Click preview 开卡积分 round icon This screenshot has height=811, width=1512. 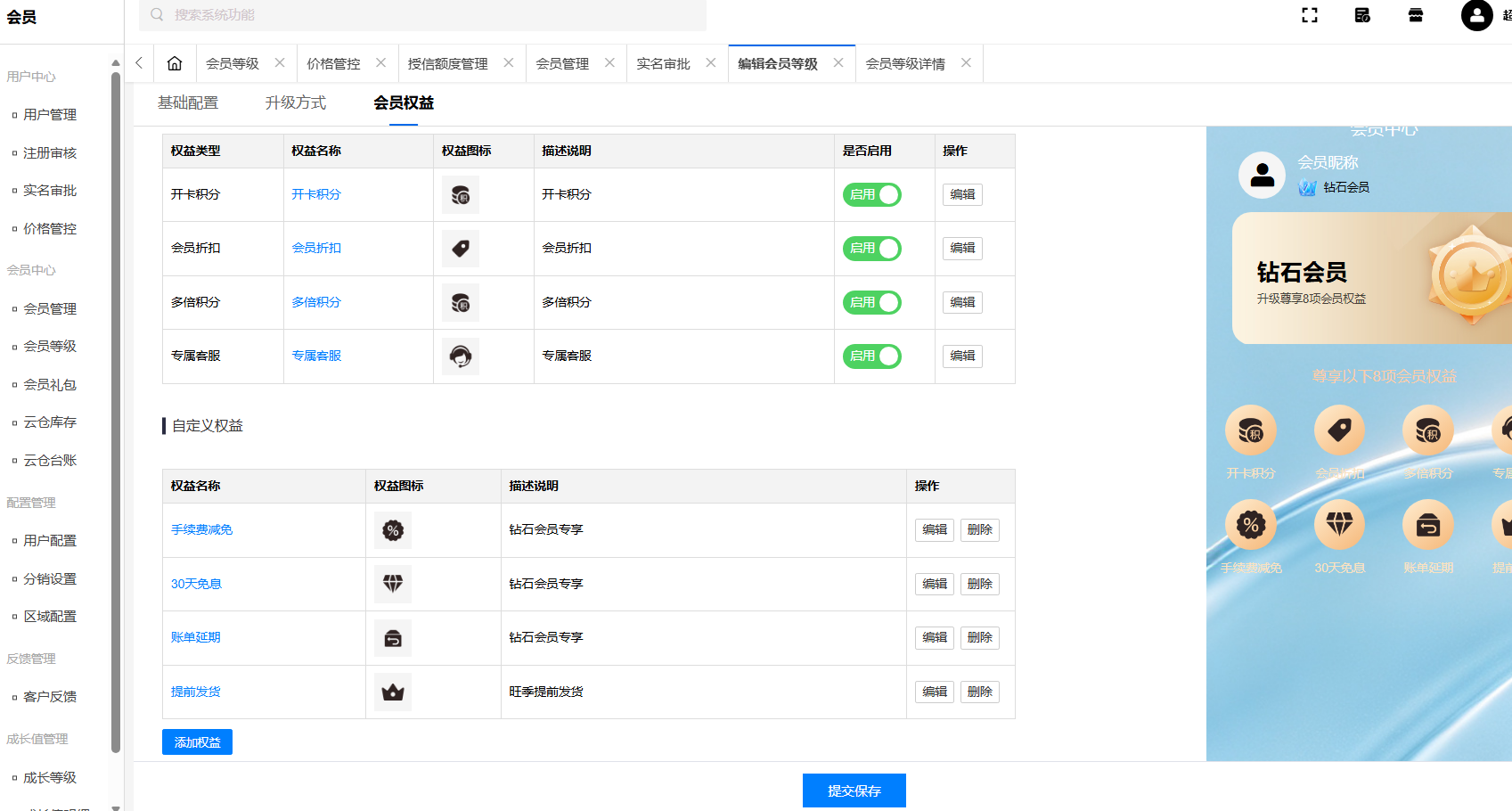1251,430
